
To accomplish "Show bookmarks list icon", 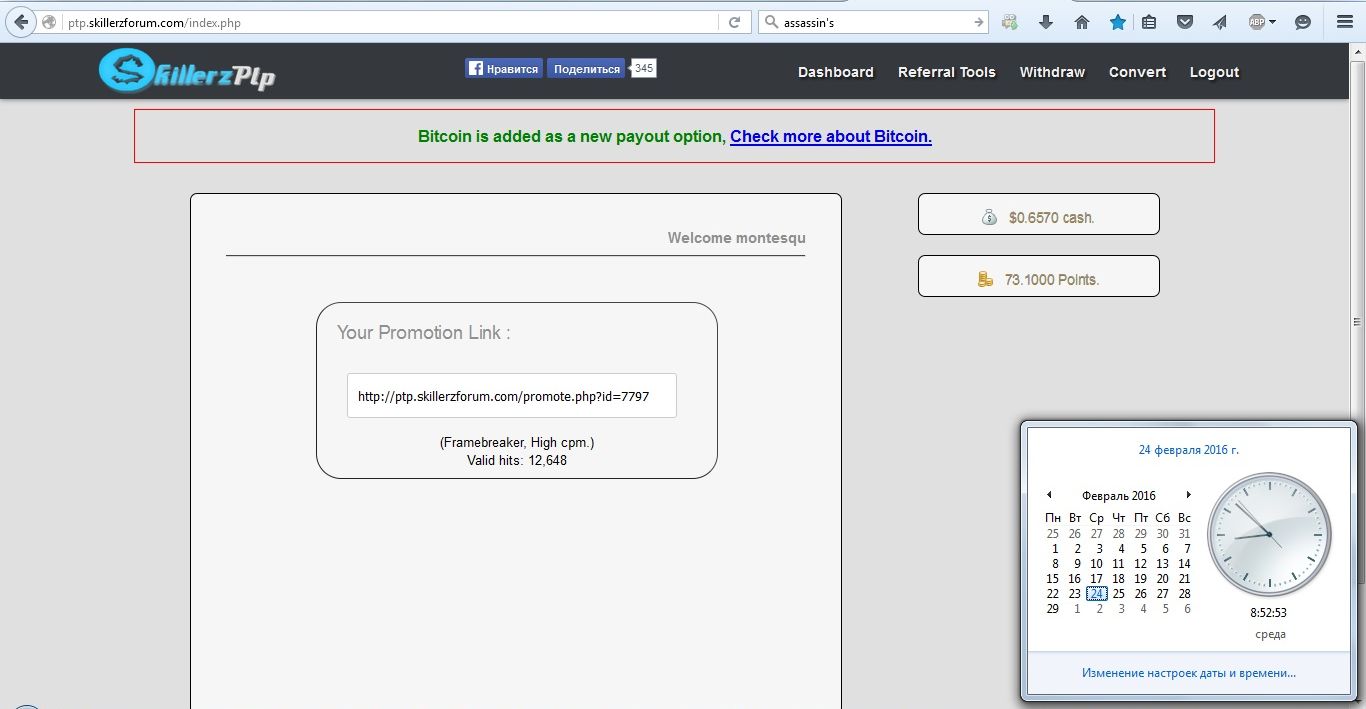I will coord(1149,22).
